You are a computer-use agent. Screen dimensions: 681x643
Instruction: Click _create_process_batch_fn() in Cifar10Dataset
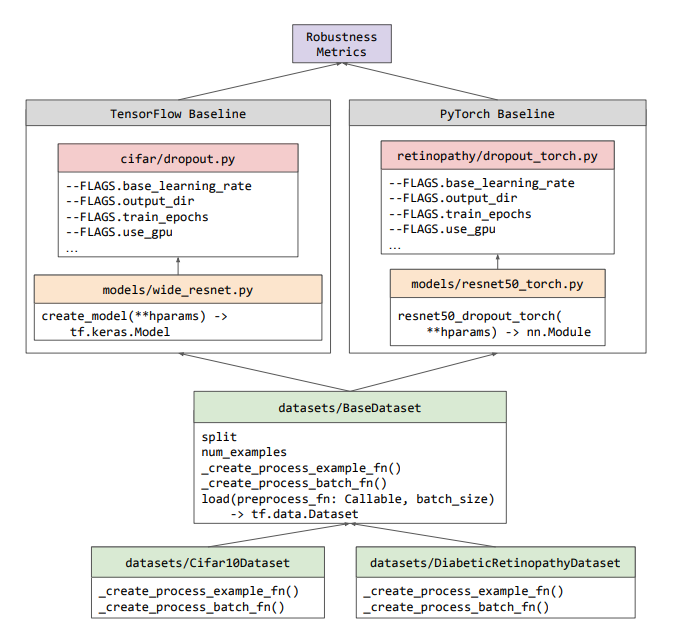192,607
